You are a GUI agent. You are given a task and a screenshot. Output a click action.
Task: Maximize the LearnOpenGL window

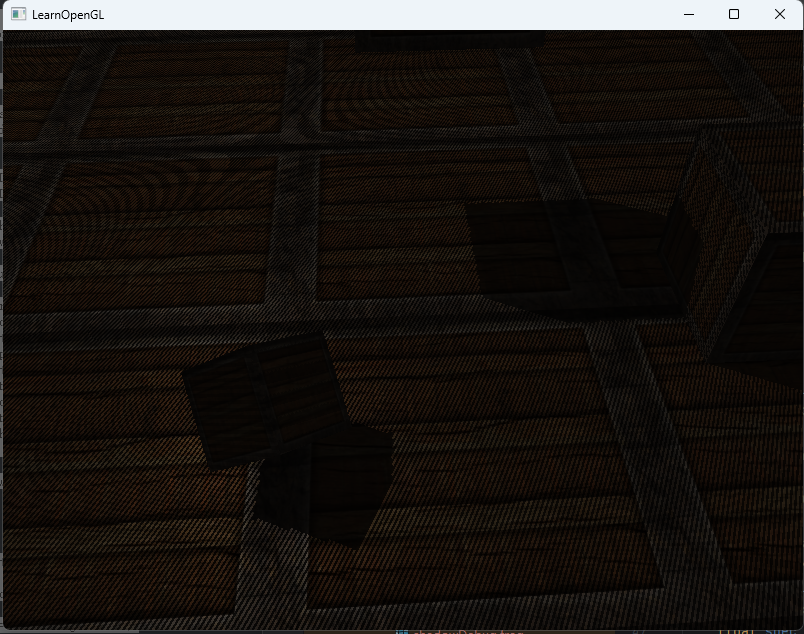734,15
